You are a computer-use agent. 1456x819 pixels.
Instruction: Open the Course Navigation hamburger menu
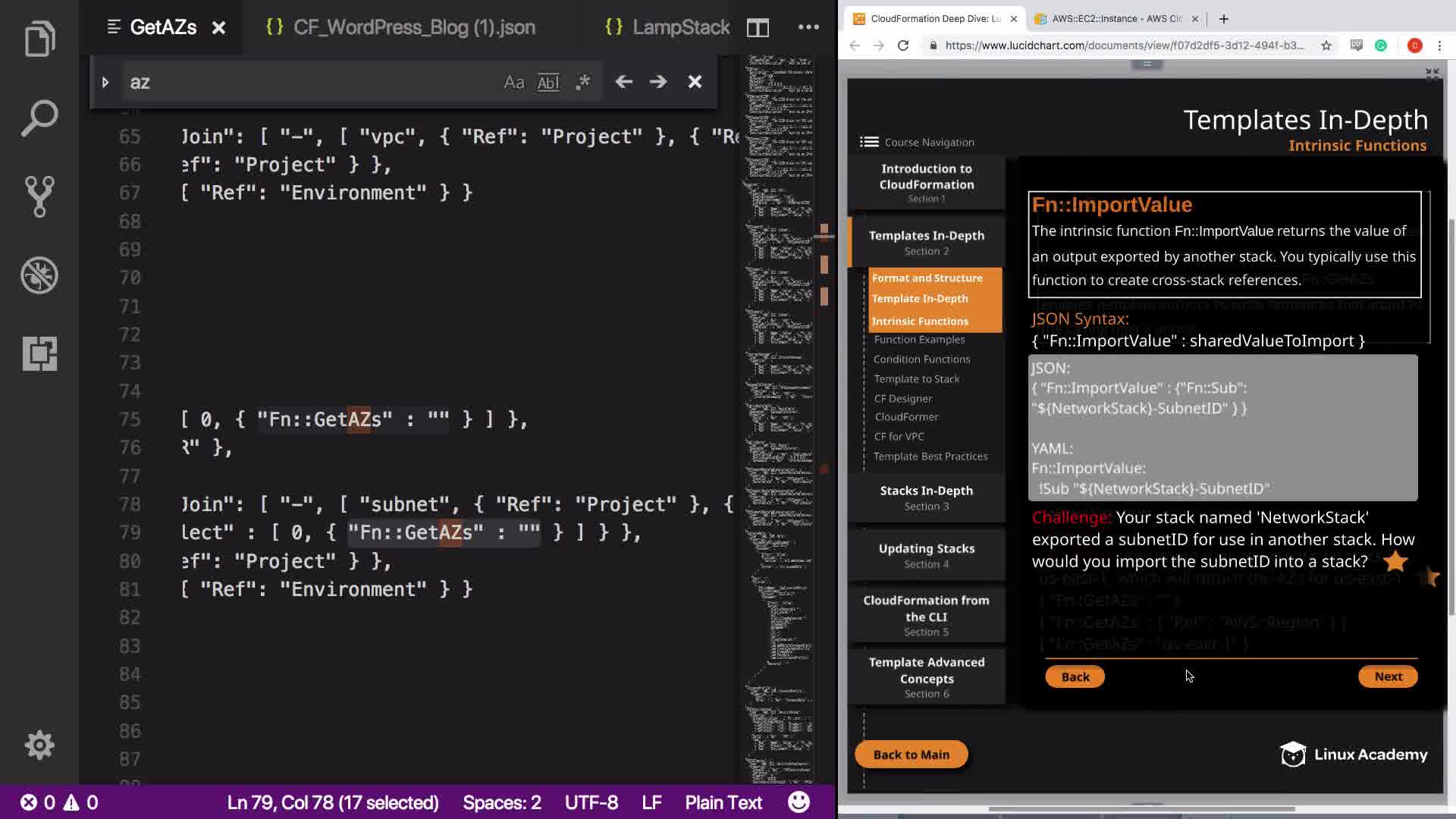click(869, 142)
